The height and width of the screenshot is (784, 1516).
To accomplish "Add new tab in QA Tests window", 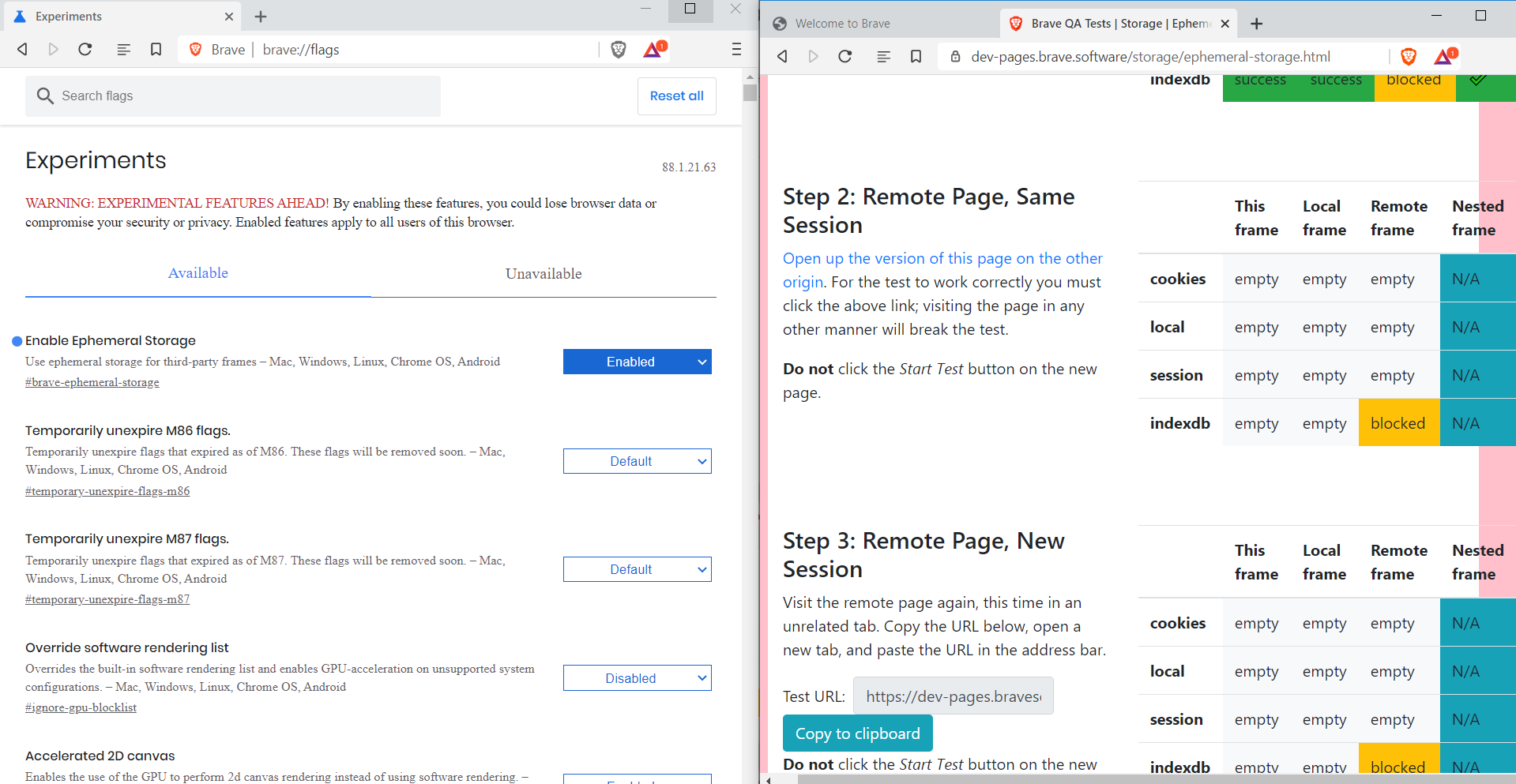I will [x=1257, y=24].
